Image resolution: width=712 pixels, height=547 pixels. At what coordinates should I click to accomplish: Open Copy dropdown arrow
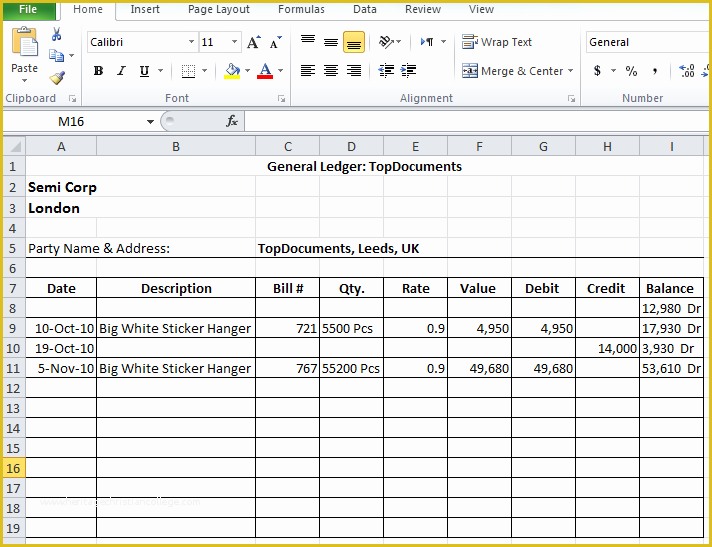[72, 56]
